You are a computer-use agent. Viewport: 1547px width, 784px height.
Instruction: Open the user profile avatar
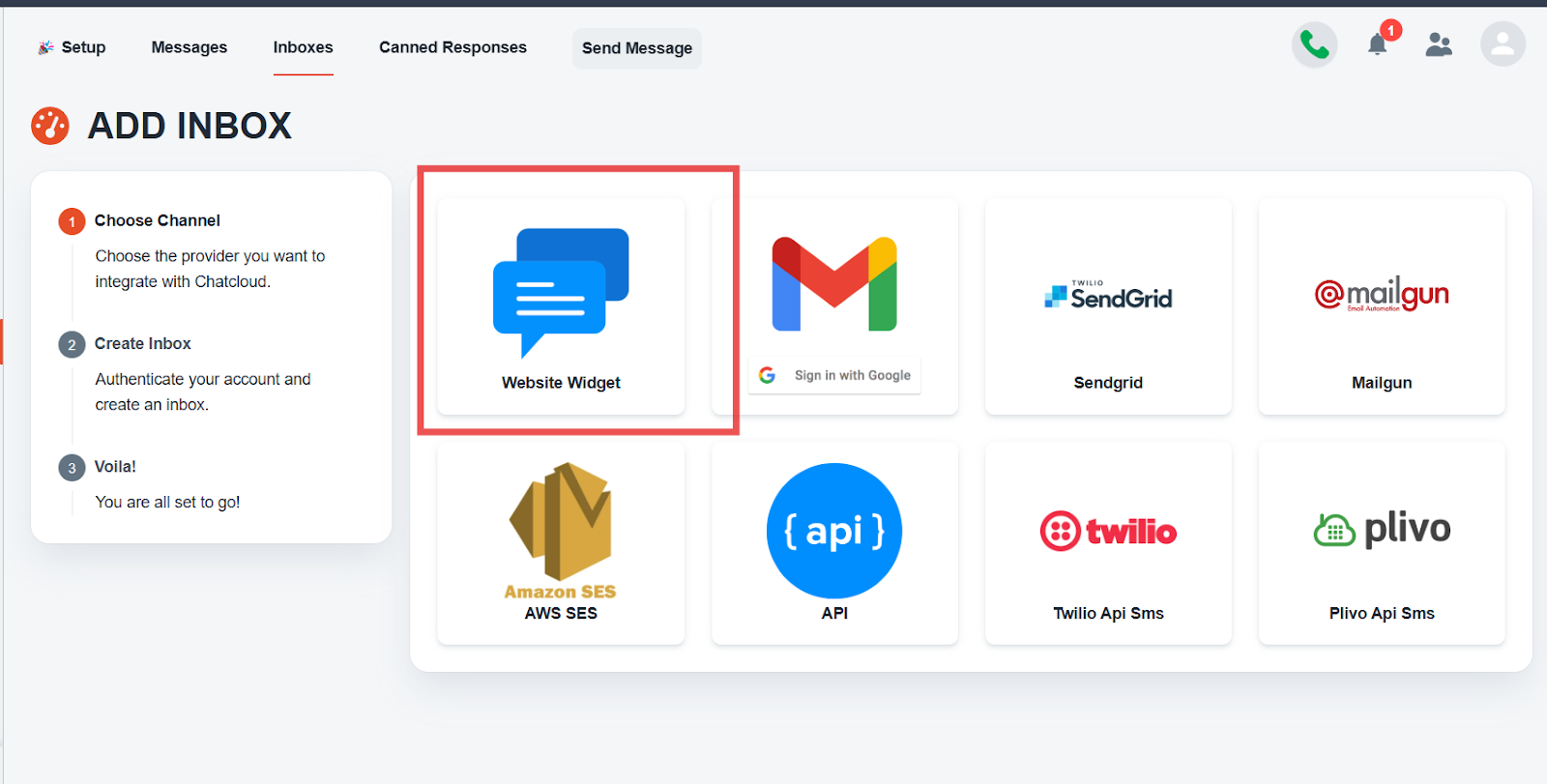pos(1503,44)
